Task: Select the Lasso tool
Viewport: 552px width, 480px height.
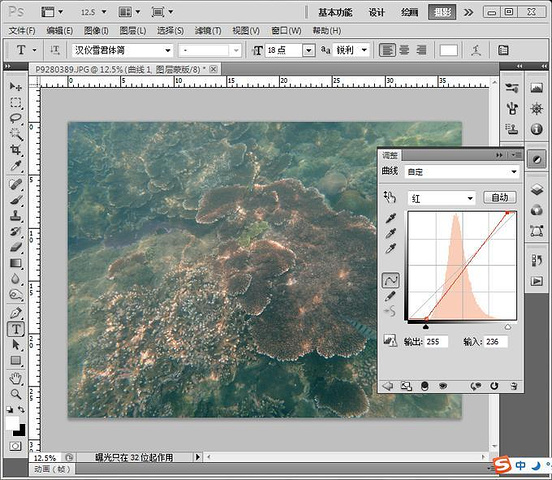Action: [x=15, y=118]
